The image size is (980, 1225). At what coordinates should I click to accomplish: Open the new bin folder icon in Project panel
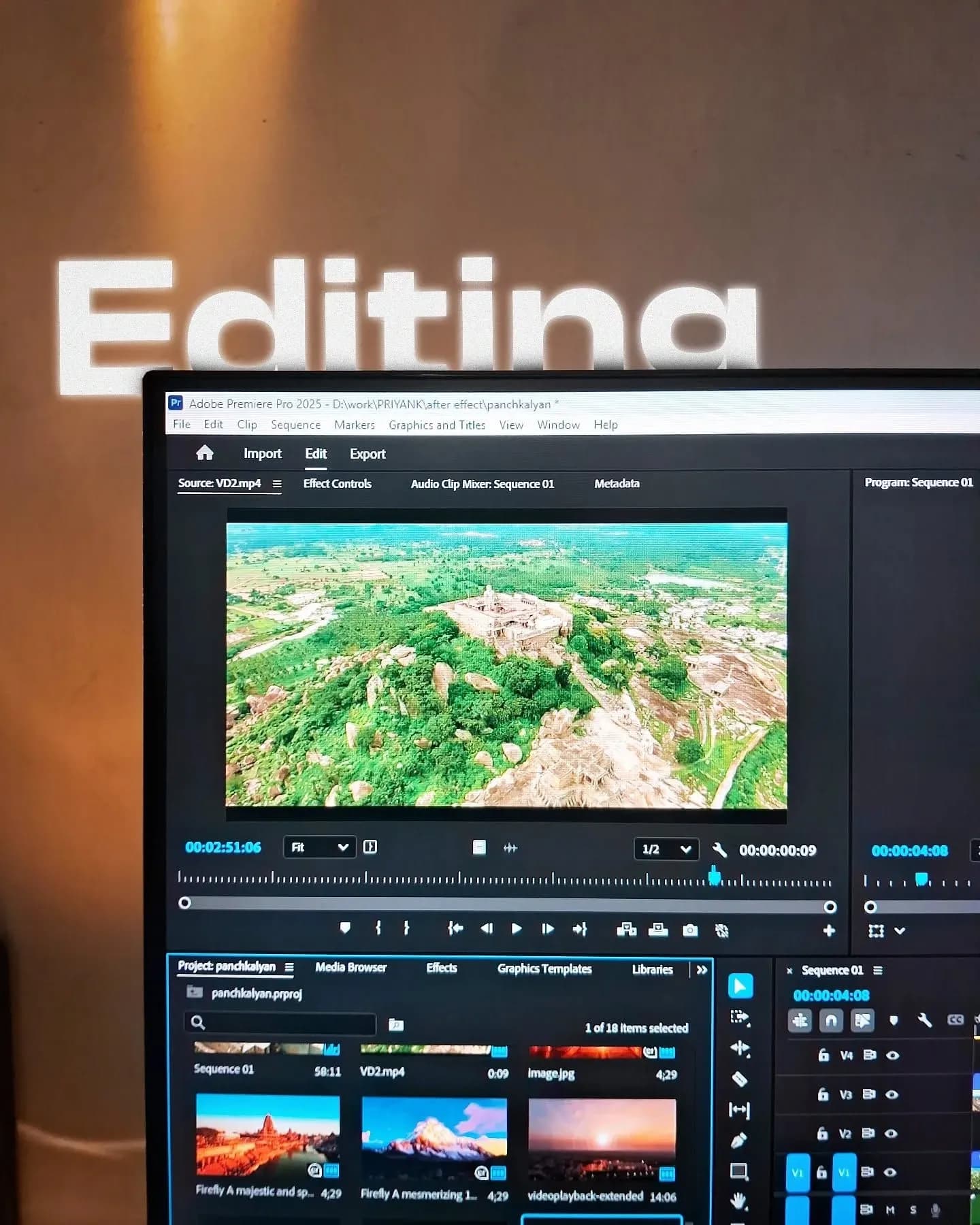(x=396, y=1024)
